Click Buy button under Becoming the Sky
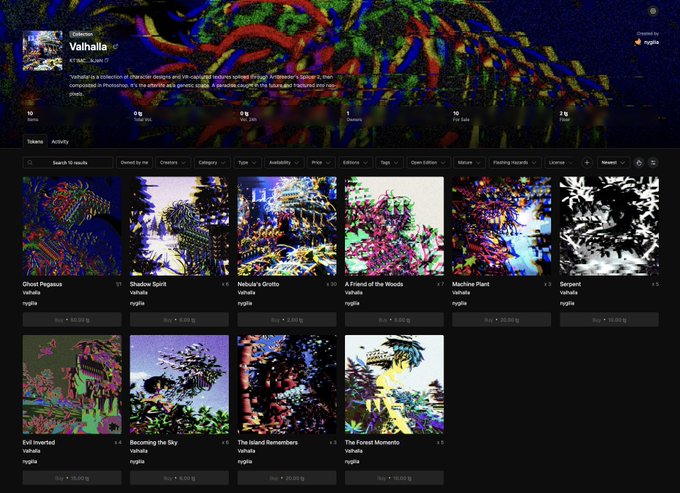Screen dimensions: 680x493 pos(179,478)
